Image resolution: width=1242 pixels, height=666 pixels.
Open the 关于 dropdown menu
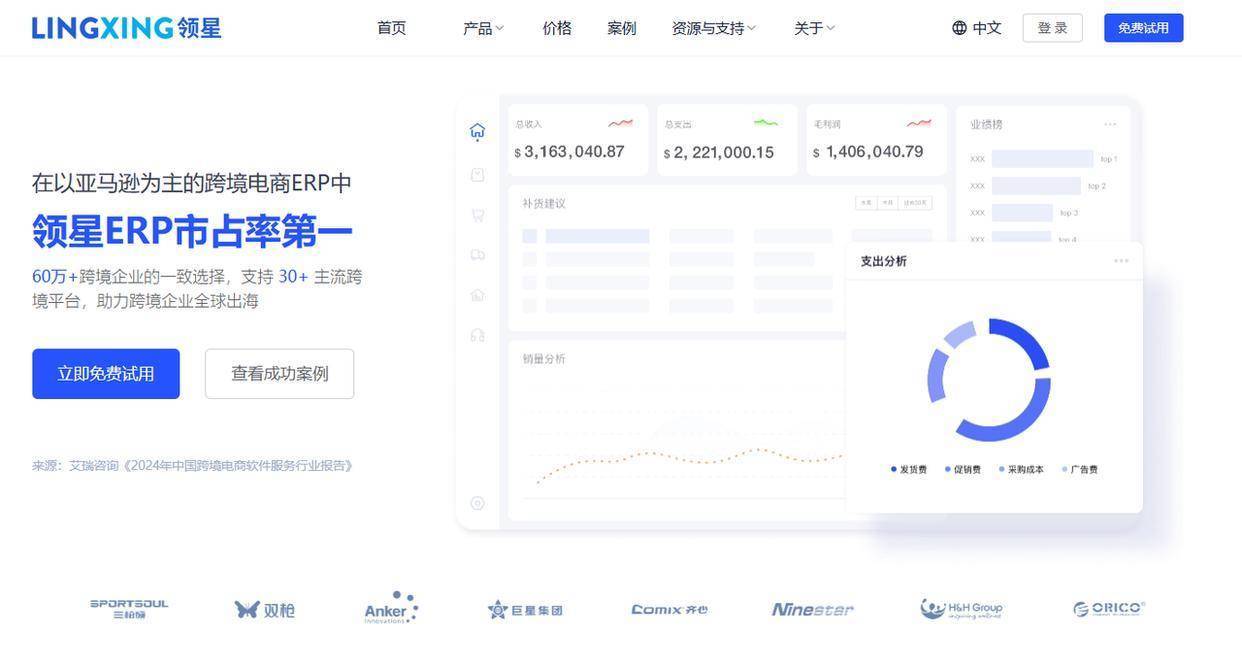click(x=814, y=28)
